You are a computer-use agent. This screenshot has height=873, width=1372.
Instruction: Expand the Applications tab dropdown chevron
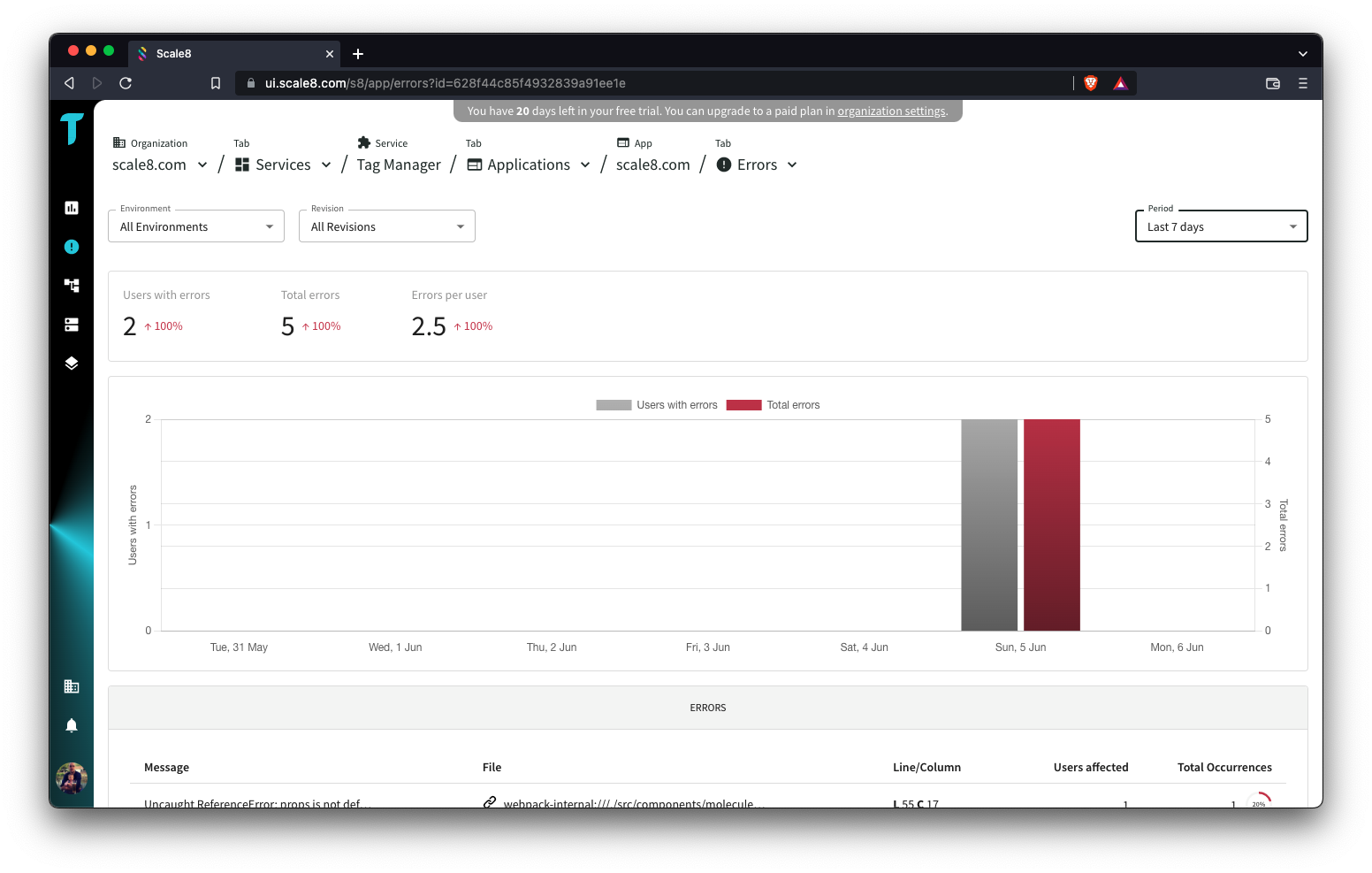coord(585,165)
